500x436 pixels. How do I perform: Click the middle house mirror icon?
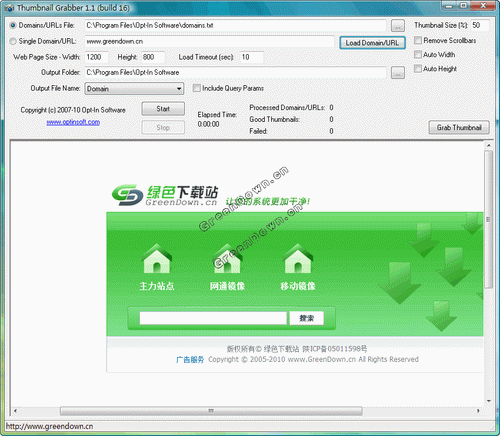click(228, 259)
